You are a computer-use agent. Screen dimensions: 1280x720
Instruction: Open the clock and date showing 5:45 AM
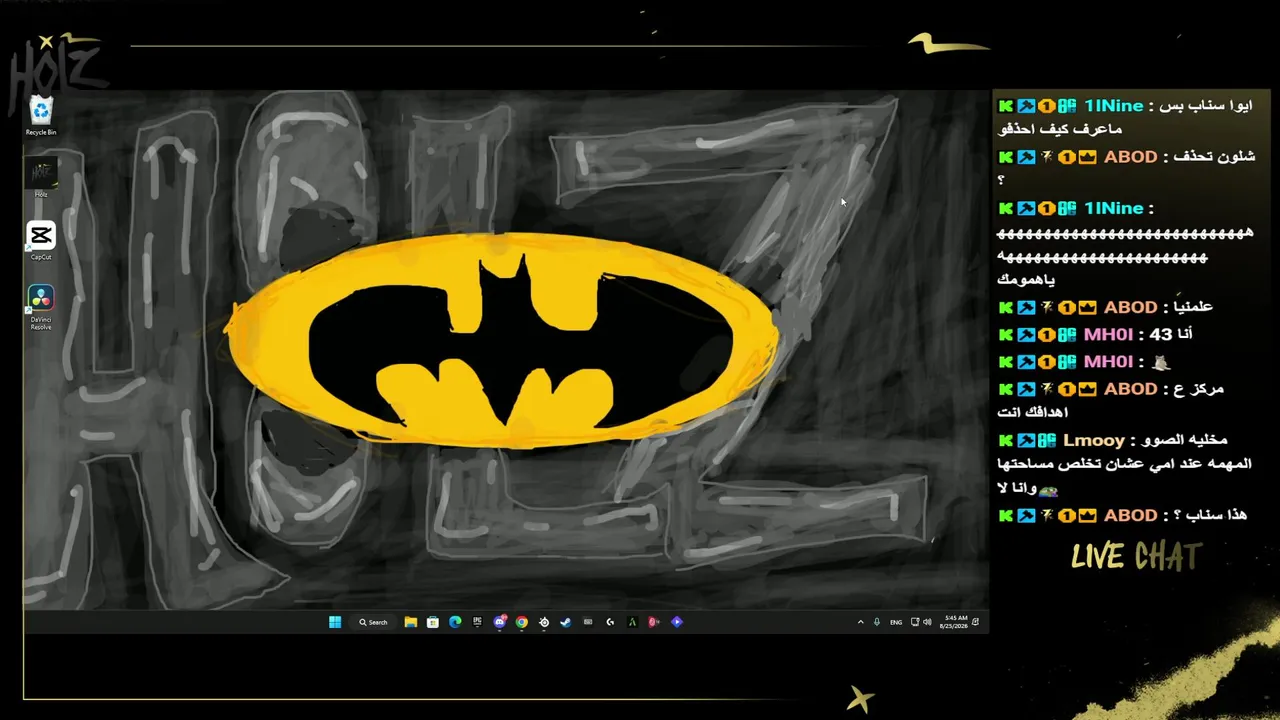[x=954, y=622]
